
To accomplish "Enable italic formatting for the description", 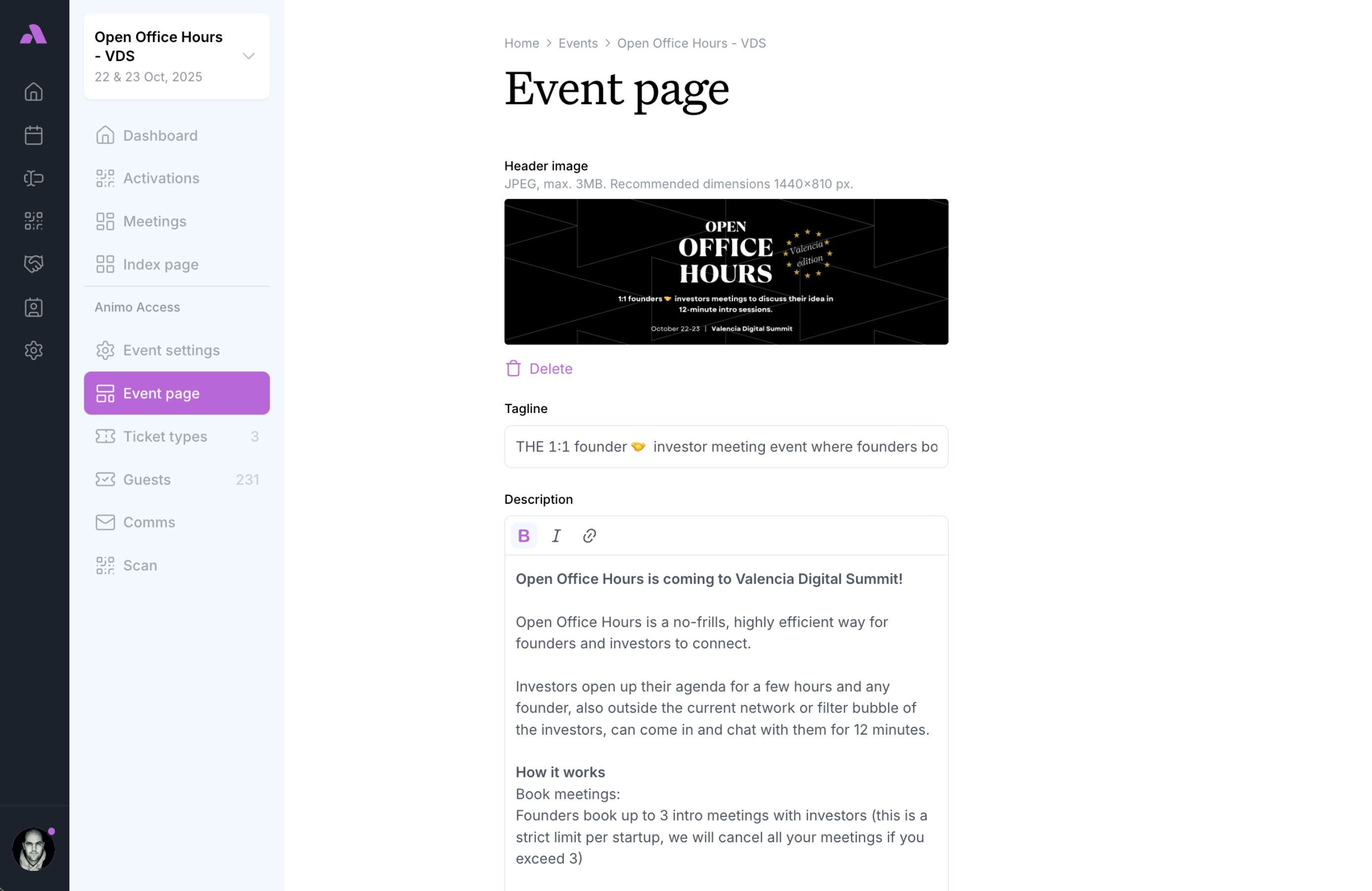I will tap(556, 535).
